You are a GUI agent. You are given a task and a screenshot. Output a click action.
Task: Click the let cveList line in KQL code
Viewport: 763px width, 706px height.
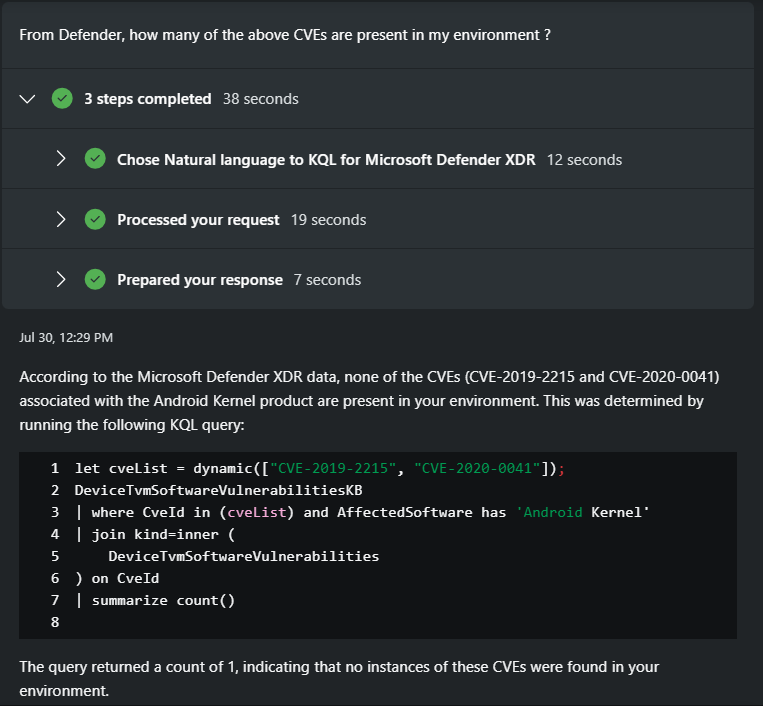point(320,469)
